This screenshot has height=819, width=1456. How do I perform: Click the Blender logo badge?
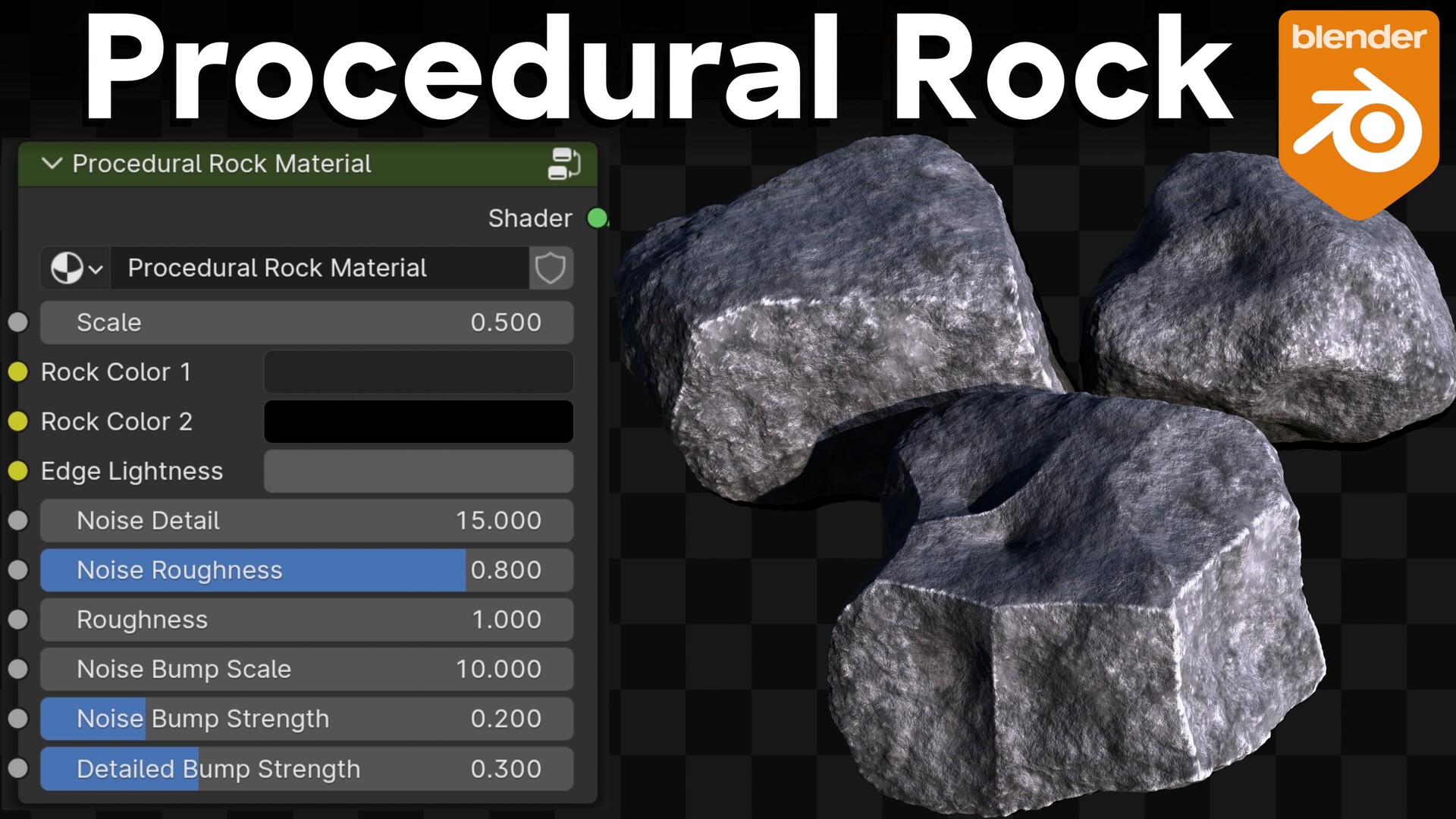(x=1358, y=114)
